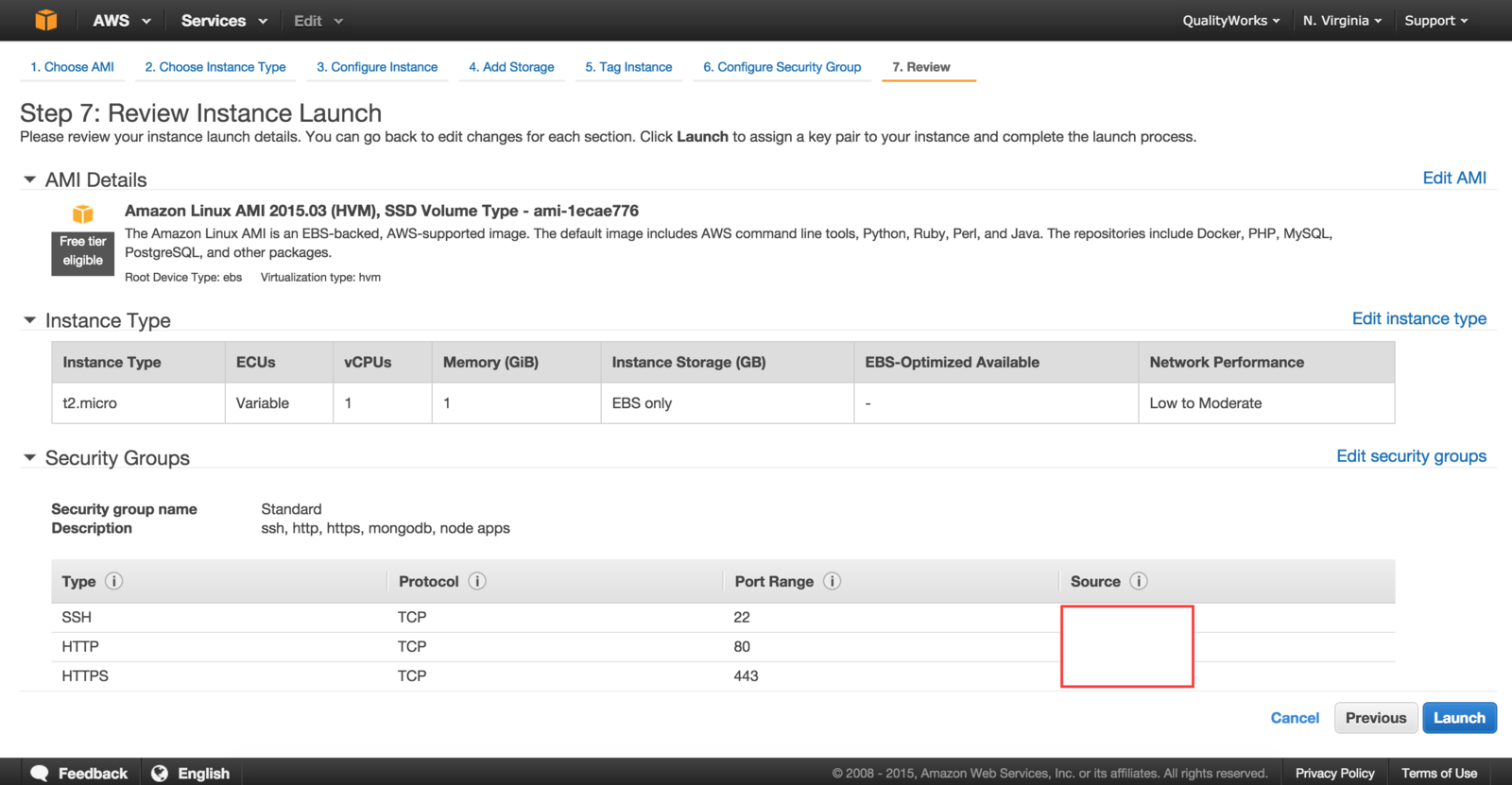Image resolution: width=1512 pixels, height=785 pixels.
Task: Open the Terms of Use link
Action: tap(1439, 773)
